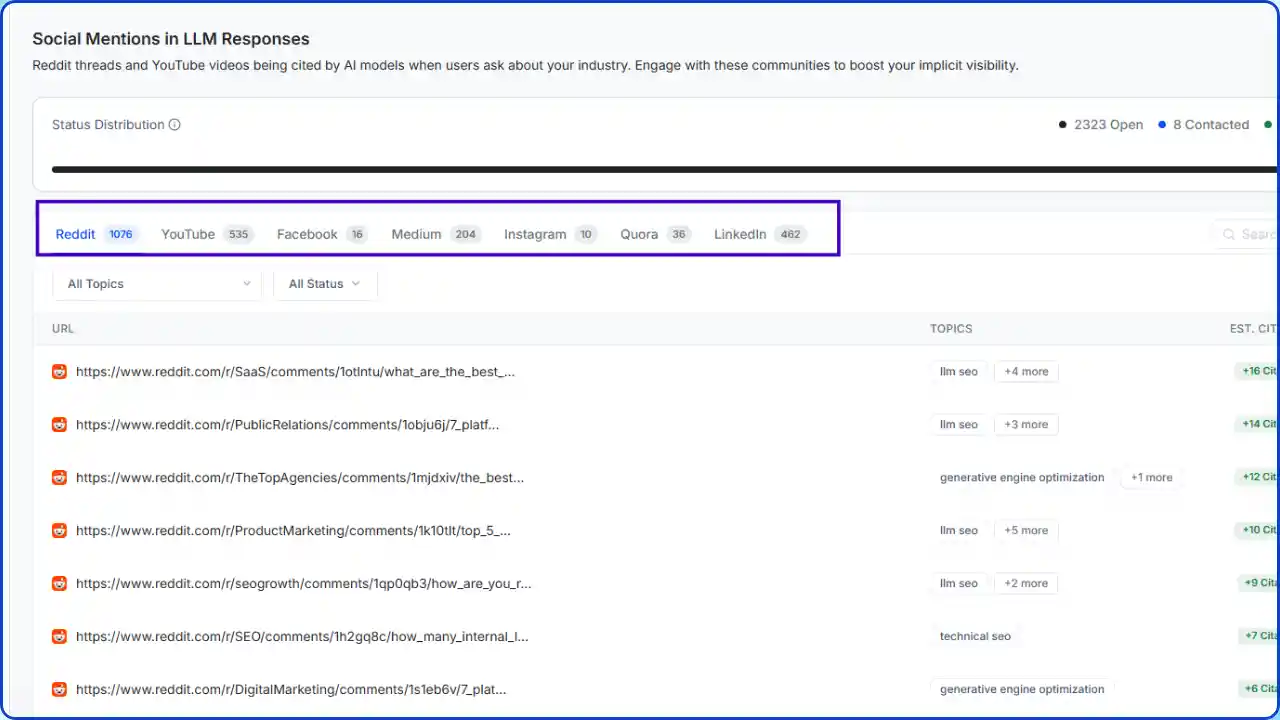Click the llm seo tag in ProductMarketing row
This screenshot has width=1280, height=720.
click(959, 530)
